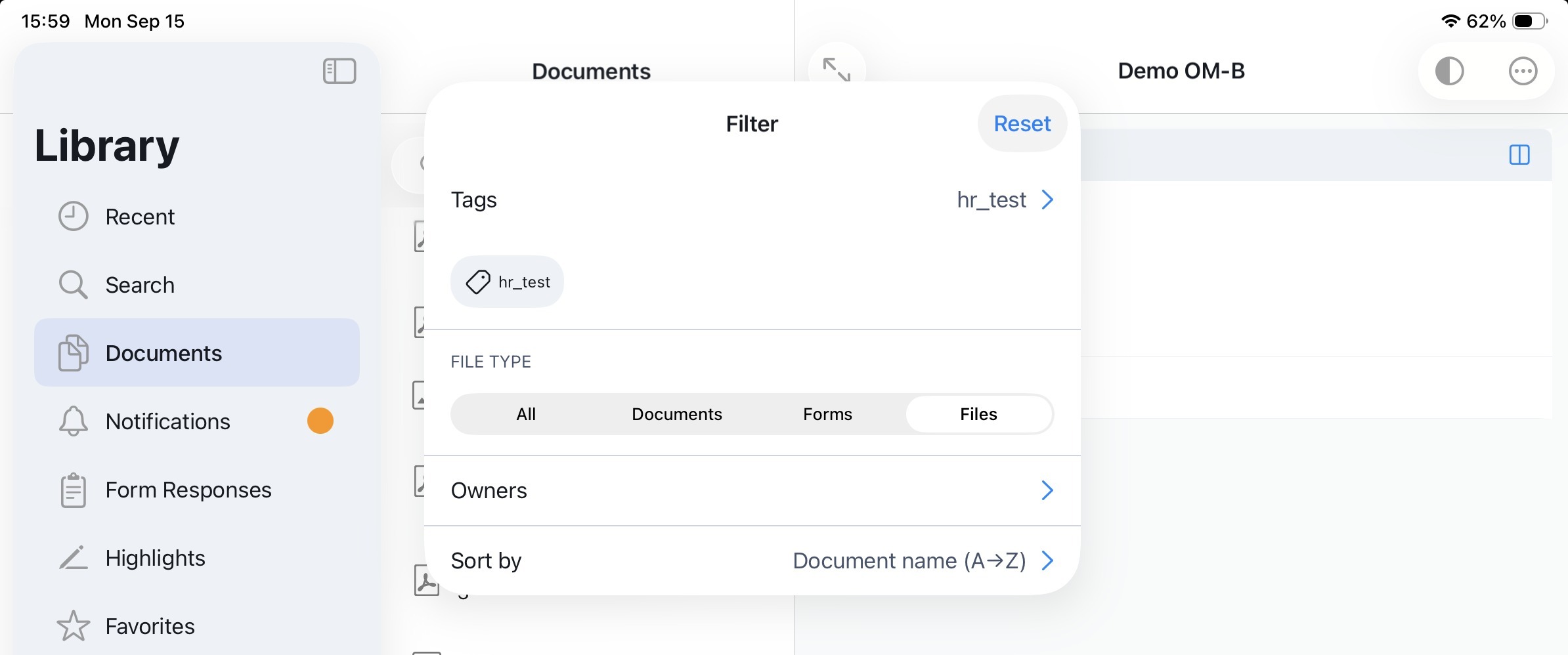Screen dimensions: 1568x655
Task: Click the battery status icon
Action: tap(1531, 21)
